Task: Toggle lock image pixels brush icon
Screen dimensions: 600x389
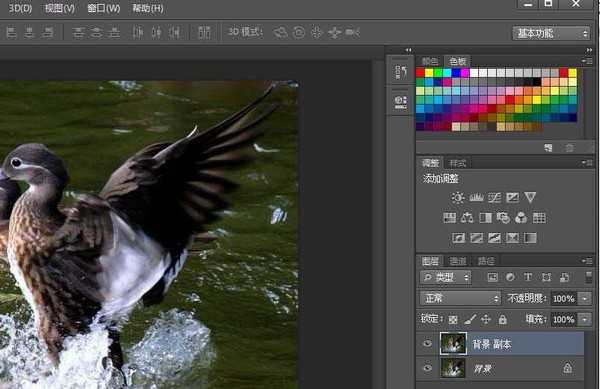Action: 470,319
